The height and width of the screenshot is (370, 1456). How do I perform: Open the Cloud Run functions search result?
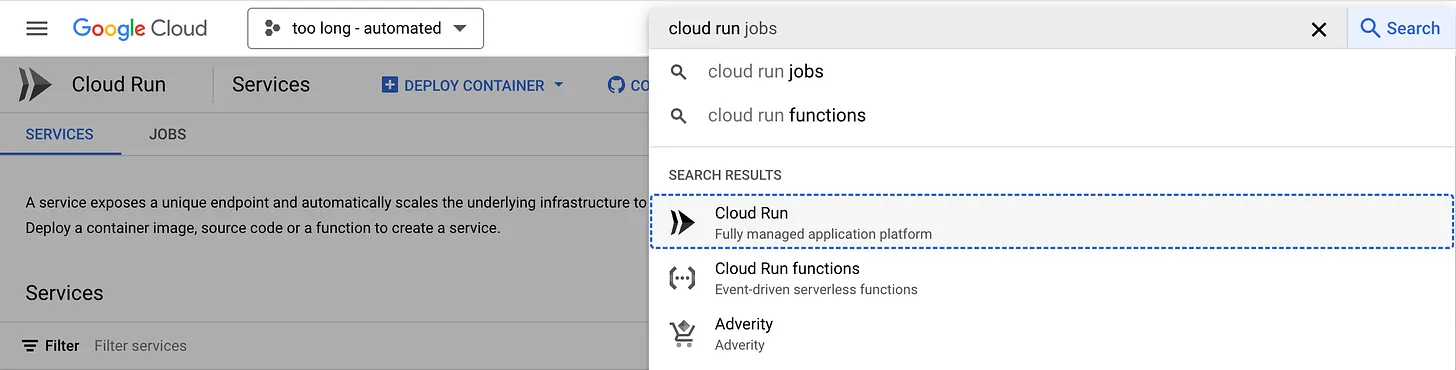(1052, 278)
